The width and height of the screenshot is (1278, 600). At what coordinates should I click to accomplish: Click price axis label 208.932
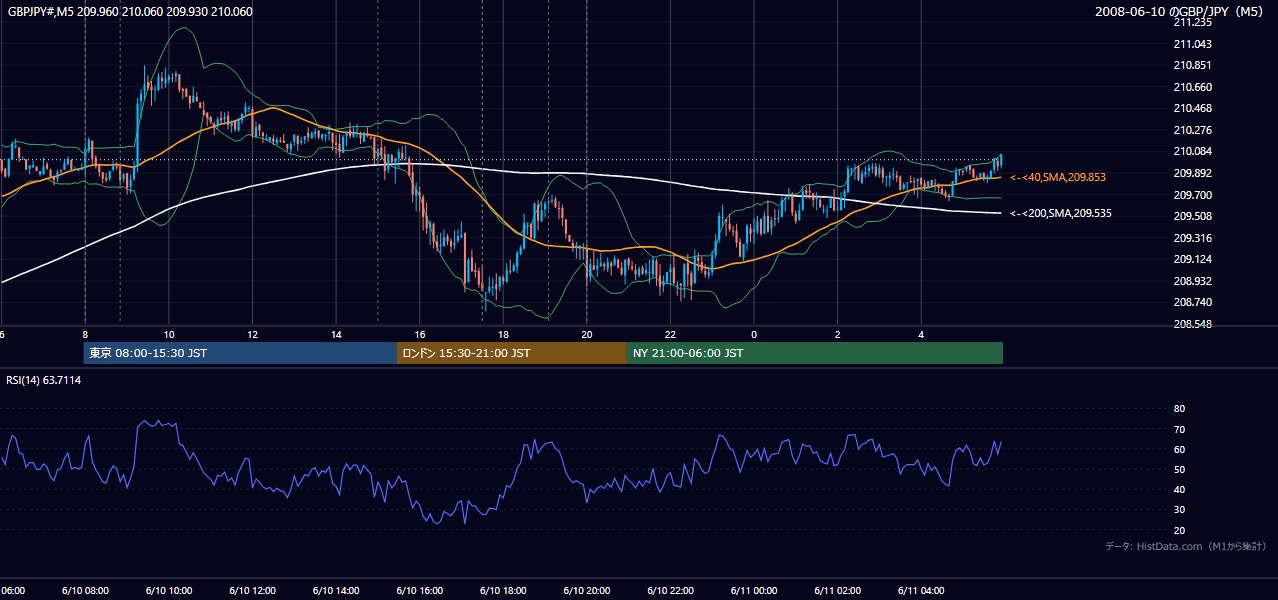click(1192, 281)
